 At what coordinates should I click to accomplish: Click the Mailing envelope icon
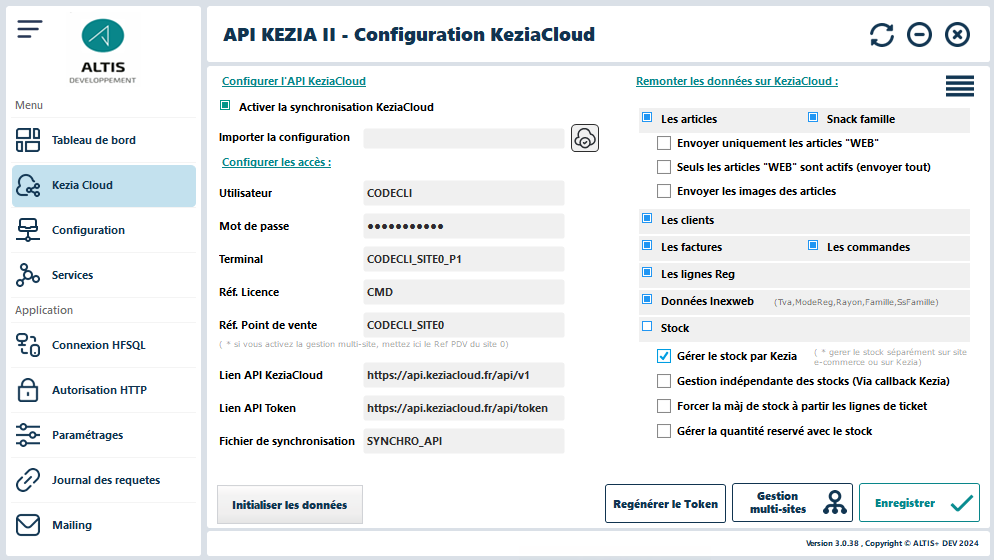[28, 525]
